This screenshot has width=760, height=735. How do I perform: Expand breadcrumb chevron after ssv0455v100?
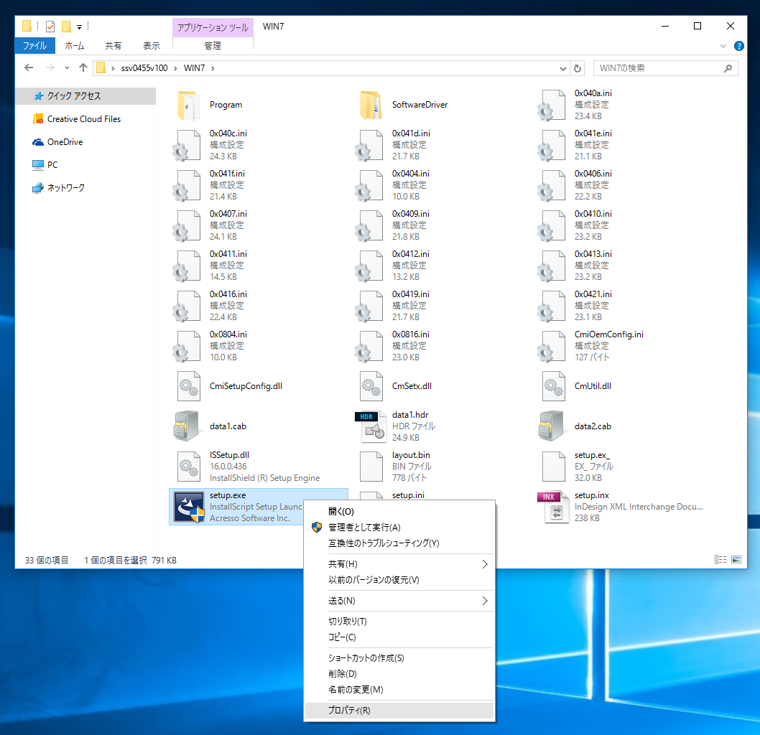(175, 68)
